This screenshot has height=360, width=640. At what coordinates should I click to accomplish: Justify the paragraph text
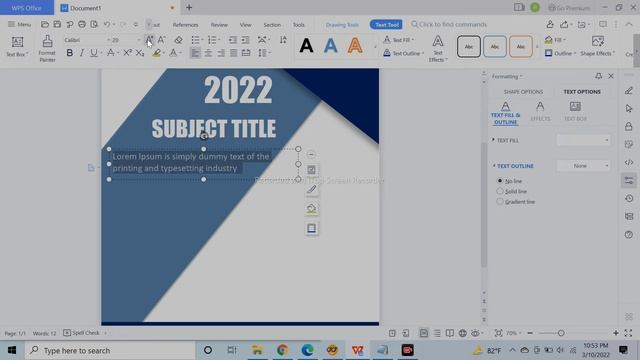(233, 53)
